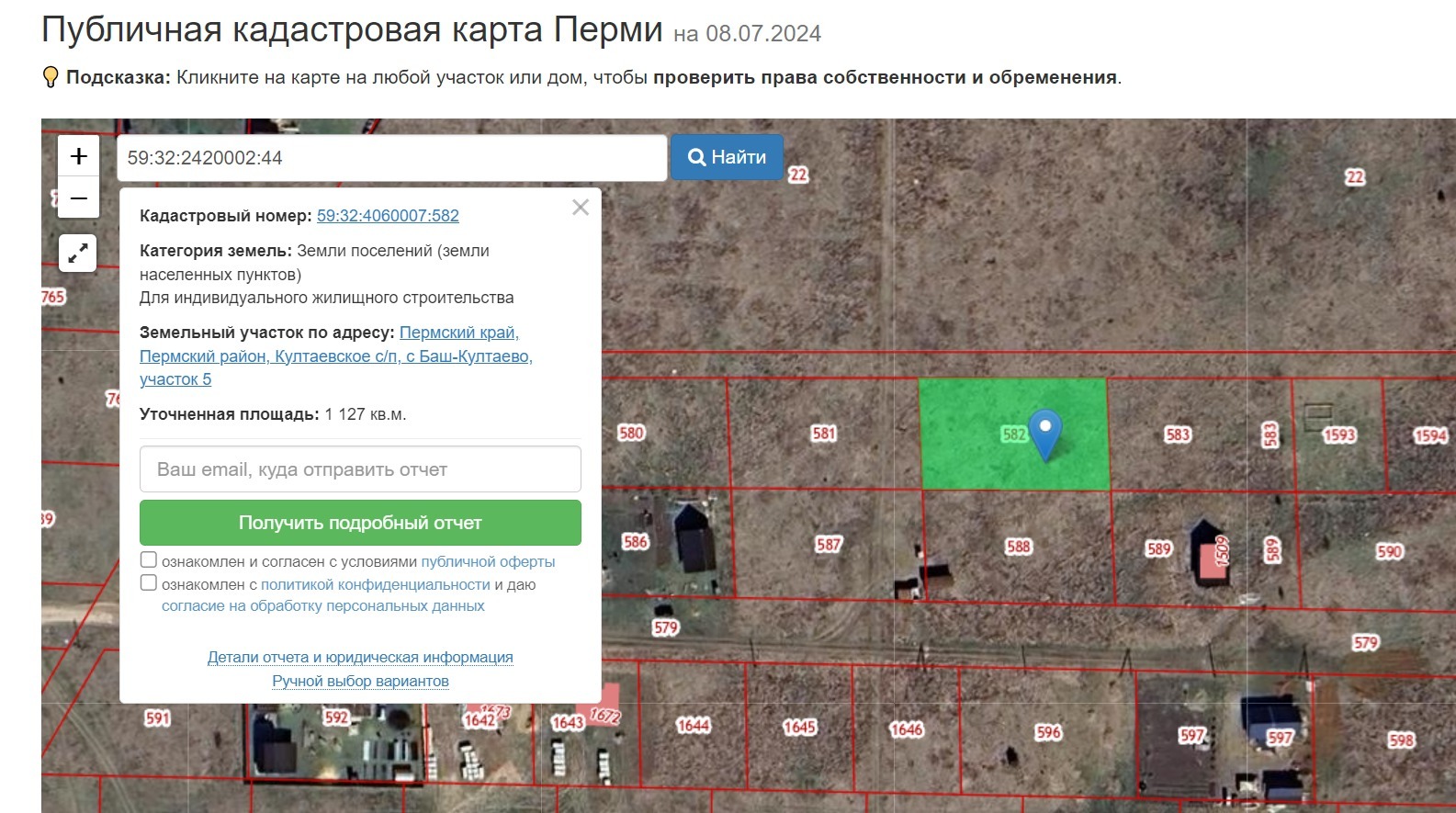The height and width of the screenshot is (813, 1456).
Task: Click the Найти search button
Action: [727, 157]
